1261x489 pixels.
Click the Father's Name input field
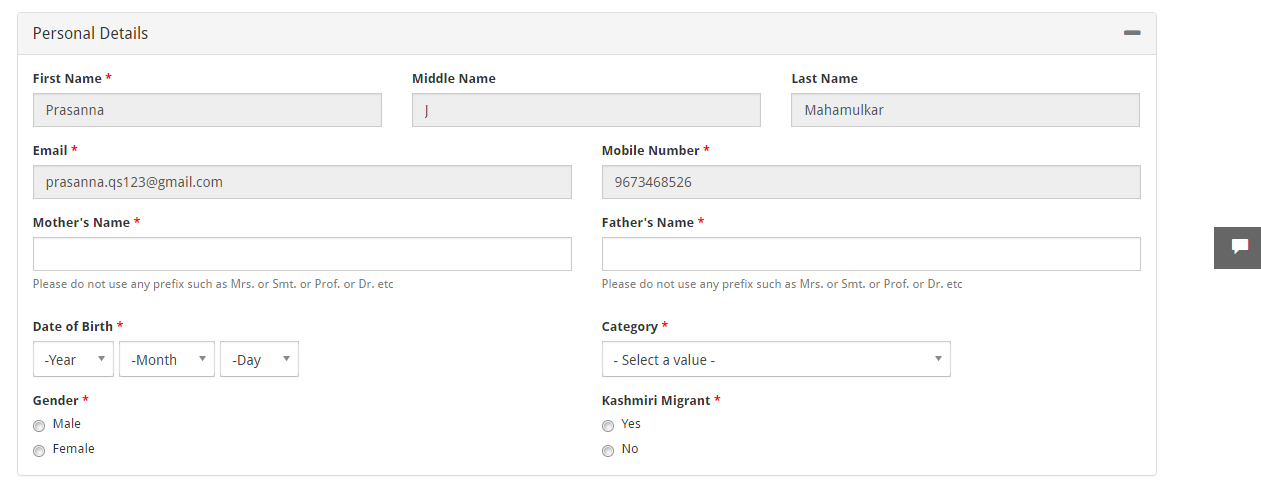tap(871, 254)
